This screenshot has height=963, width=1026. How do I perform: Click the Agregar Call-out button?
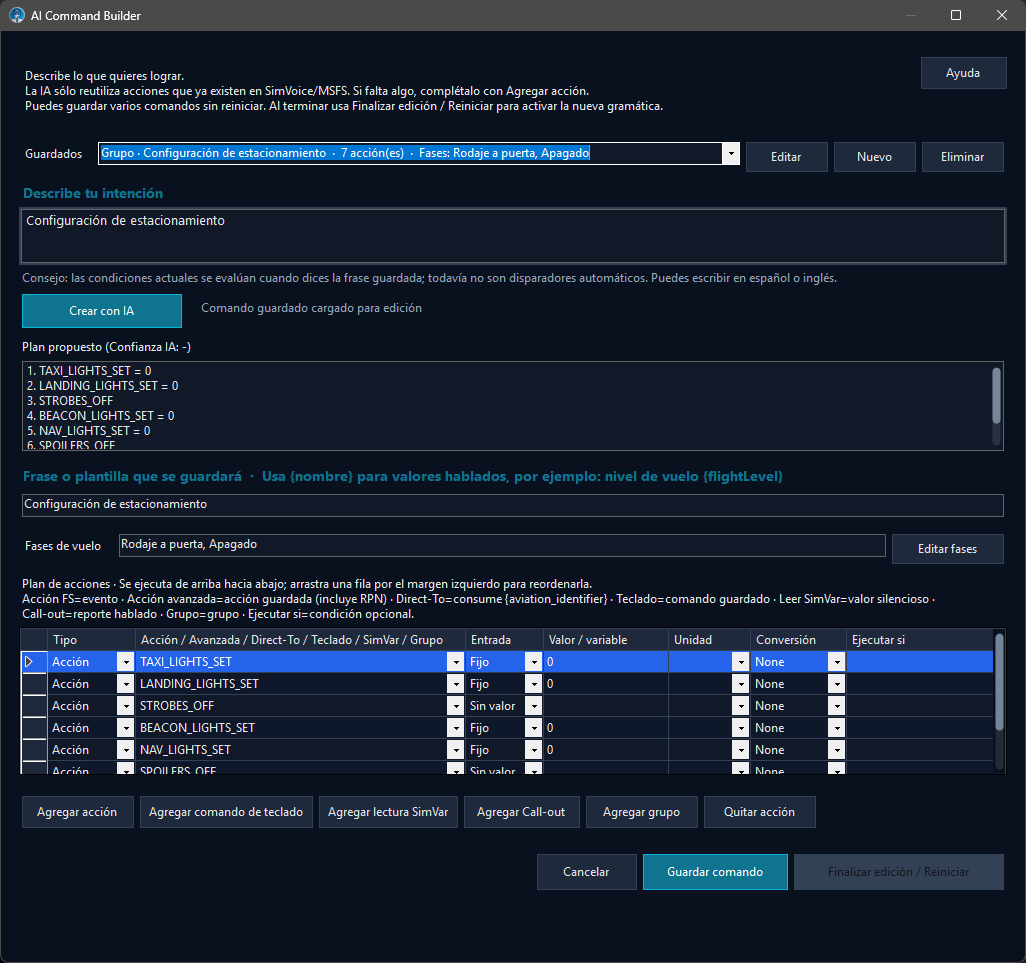521,812
